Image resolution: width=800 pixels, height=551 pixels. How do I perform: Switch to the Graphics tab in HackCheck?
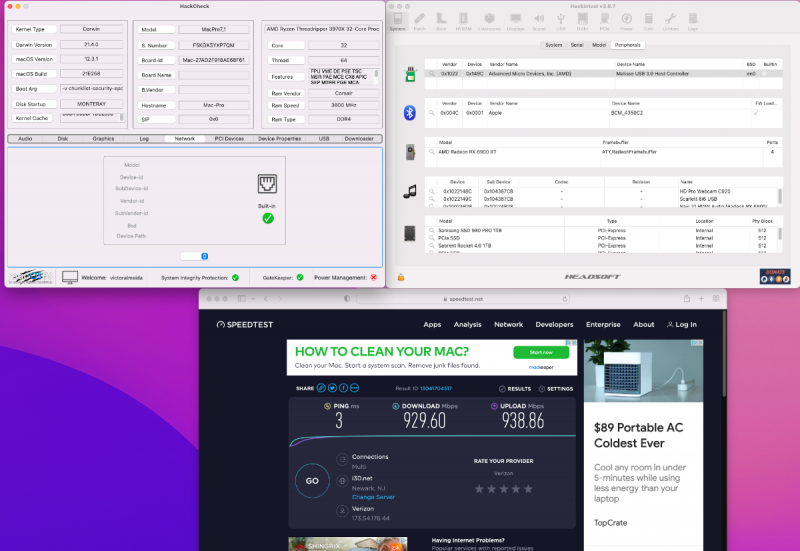click(104, 139)
